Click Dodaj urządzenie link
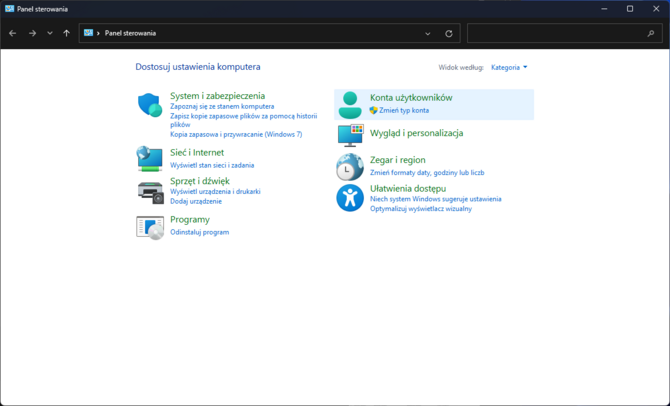 (196, 201)
